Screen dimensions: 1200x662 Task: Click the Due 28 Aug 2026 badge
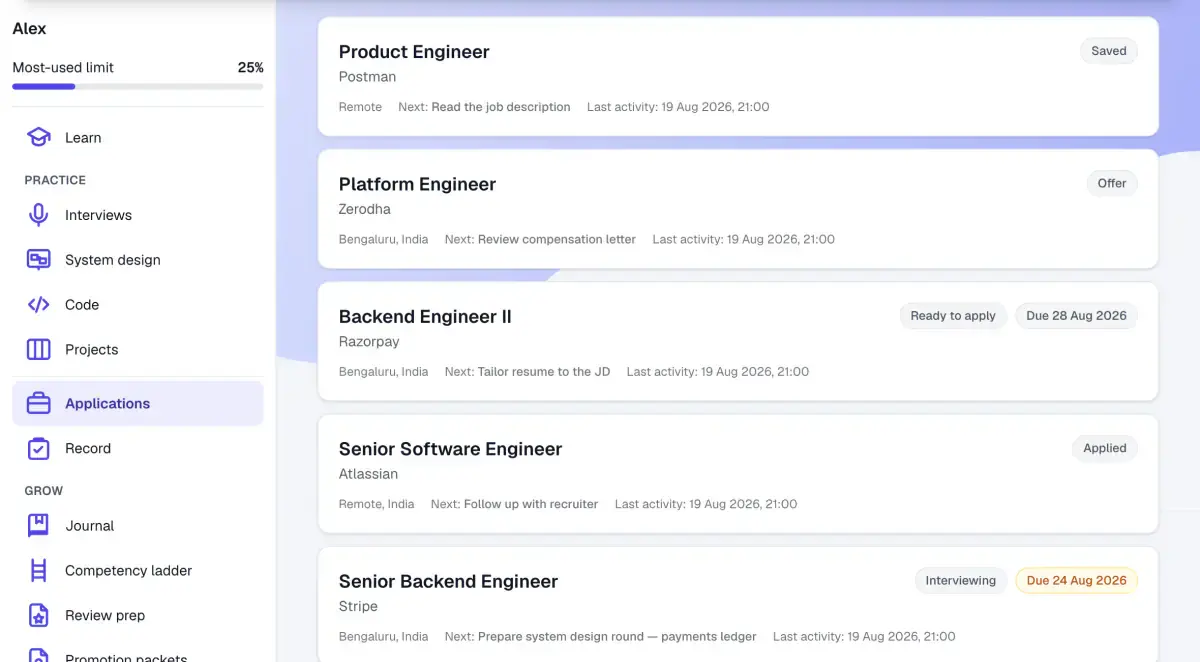tap(1076, 316)
